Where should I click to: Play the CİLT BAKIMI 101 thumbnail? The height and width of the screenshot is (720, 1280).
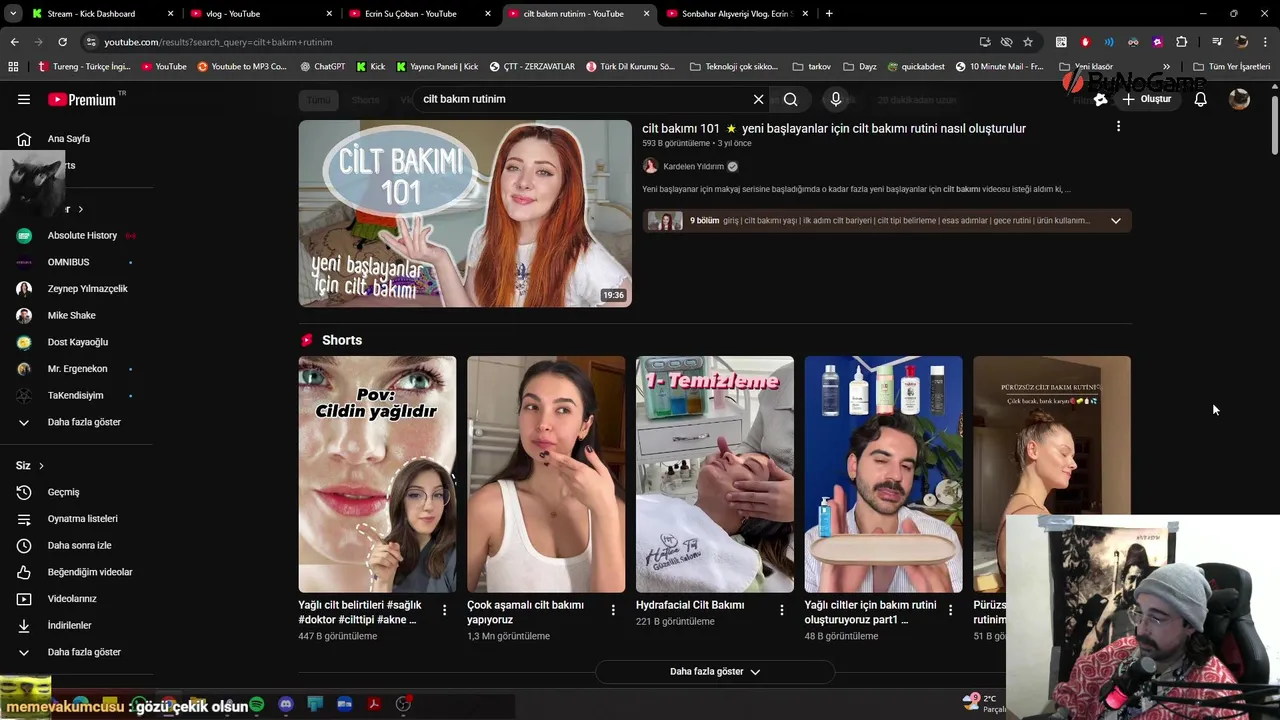click(x=465, y=213)
